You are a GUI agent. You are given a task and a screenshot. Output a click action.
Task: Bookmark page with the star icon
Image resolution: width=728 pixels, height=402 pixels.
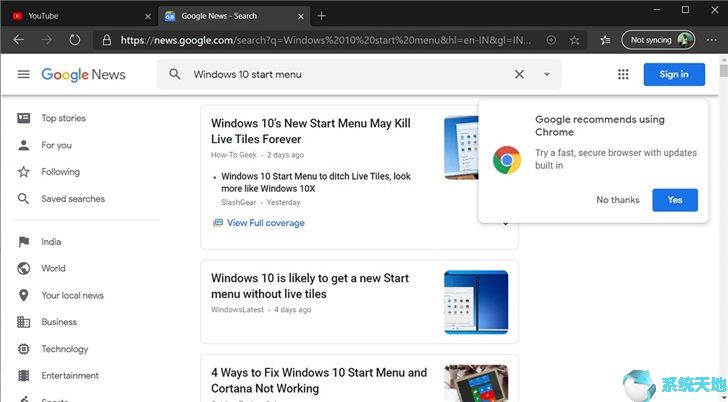(x=574, y=40)
